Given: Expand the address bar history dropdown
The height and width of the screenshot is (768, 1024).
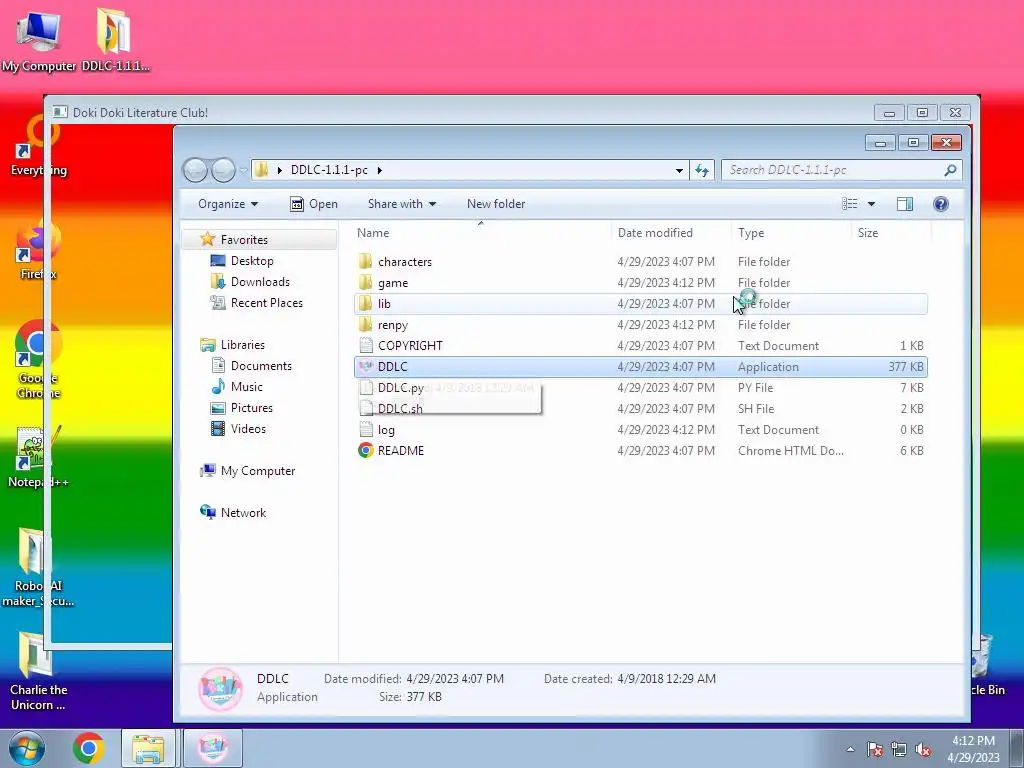Looking at the screenshot, I should pyautogui.click(x=679, y=170).
